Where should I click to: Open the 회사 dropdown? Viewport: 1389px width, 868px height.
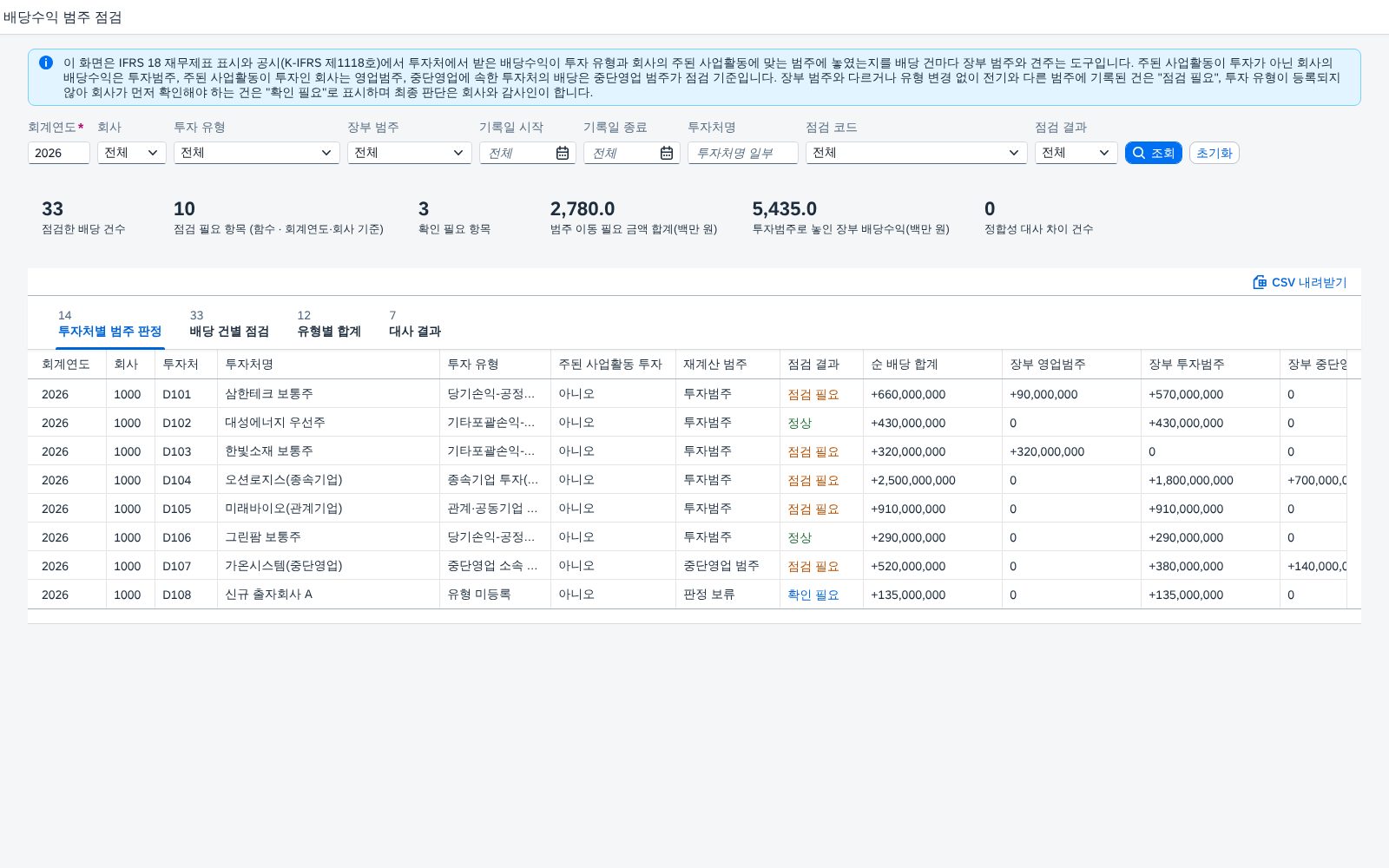pos(132,153)
